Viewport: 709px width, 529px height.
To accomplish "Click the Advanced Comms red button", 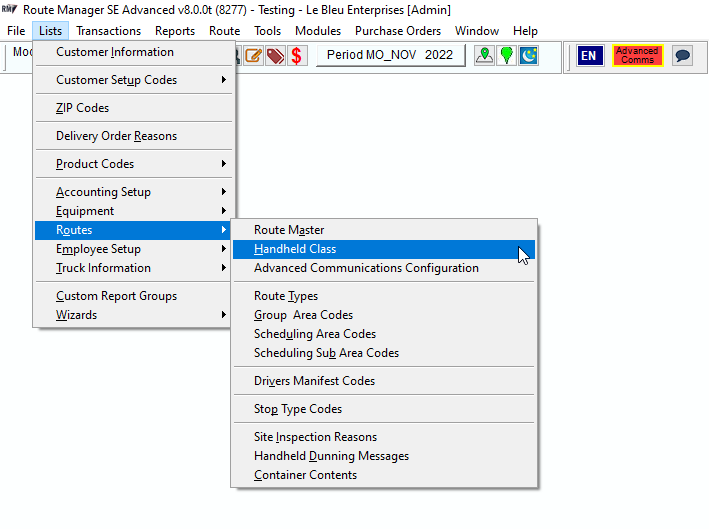I will pyautogui.click(x=637, y=56).
